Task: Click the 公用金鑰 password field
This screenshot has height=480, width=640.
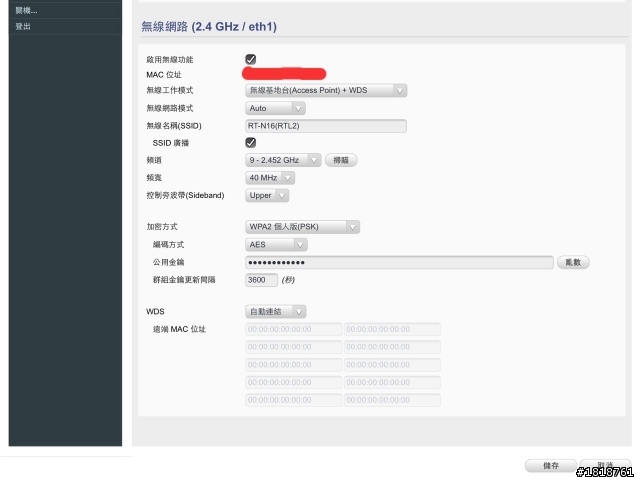Action: pyautogui.click(x=399, y=262)
